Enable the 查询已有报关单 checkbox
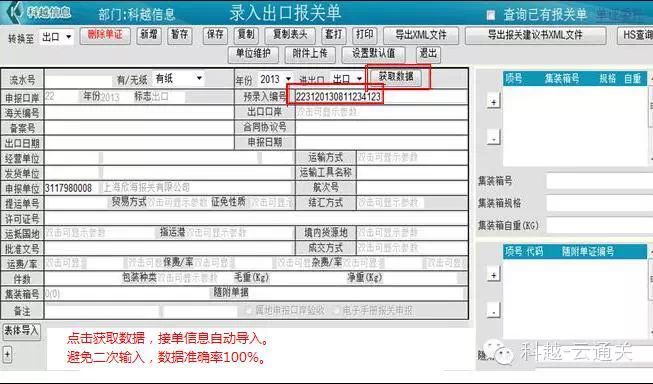653x384 pixels. tap(491, 15)
